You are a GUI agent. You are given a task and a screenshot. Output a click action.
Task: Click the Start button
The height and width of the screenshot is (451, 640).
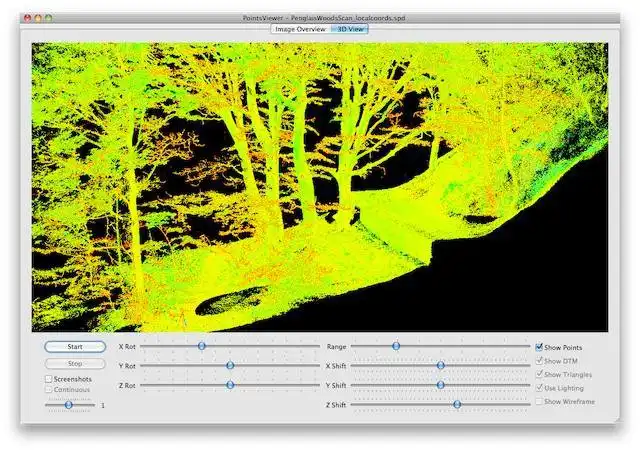(x=75, y=347)
